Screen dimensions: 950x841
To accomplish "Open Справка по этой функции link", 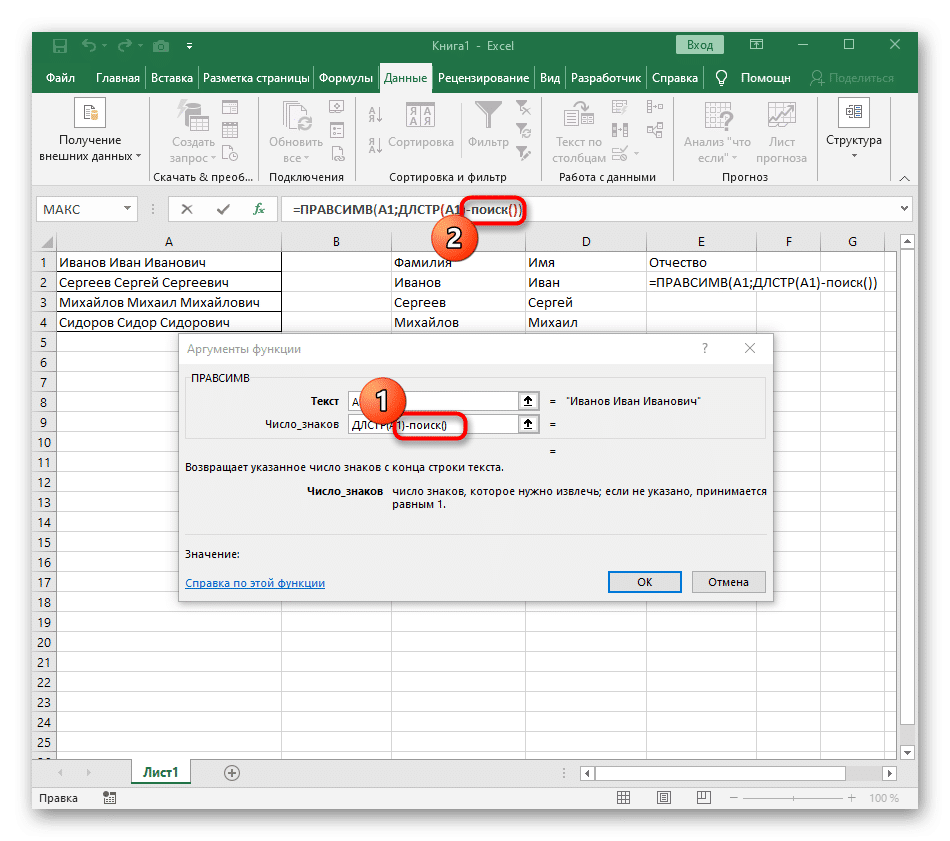I will [254, 582].
